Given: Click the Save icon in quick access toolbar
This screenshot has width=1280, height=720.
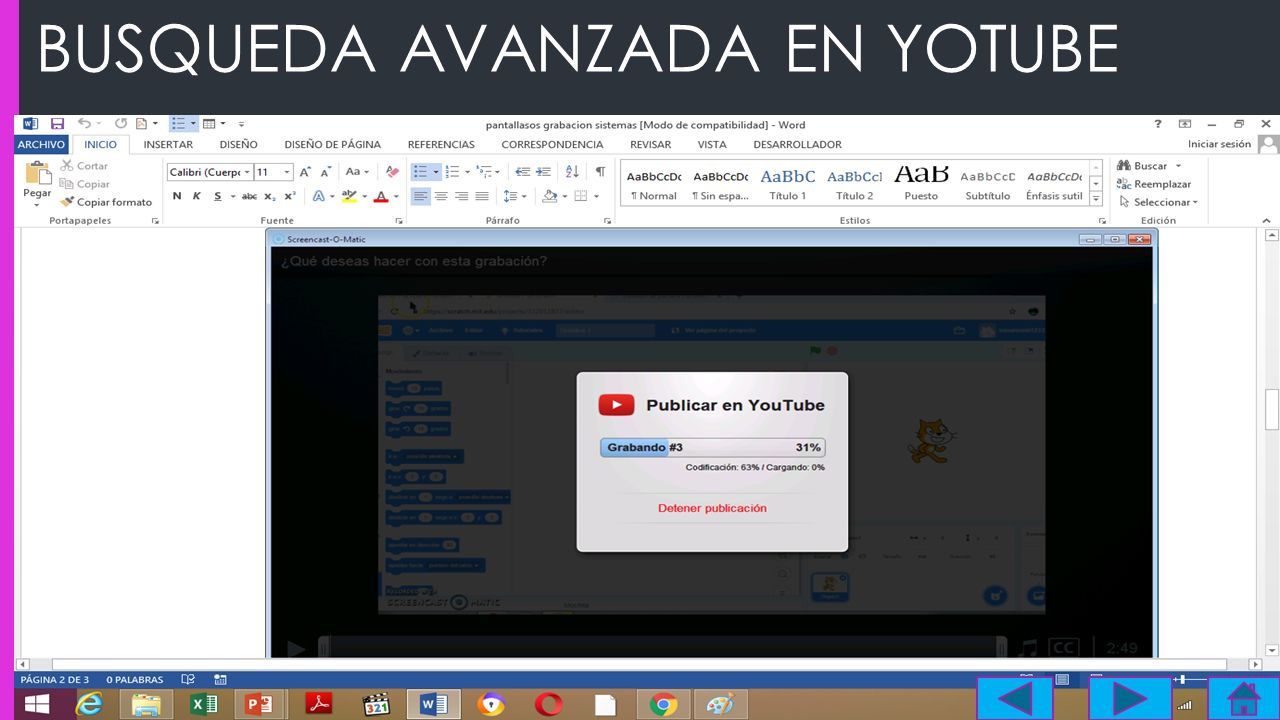Looking at the screenshot, I should tap(57, 124).
